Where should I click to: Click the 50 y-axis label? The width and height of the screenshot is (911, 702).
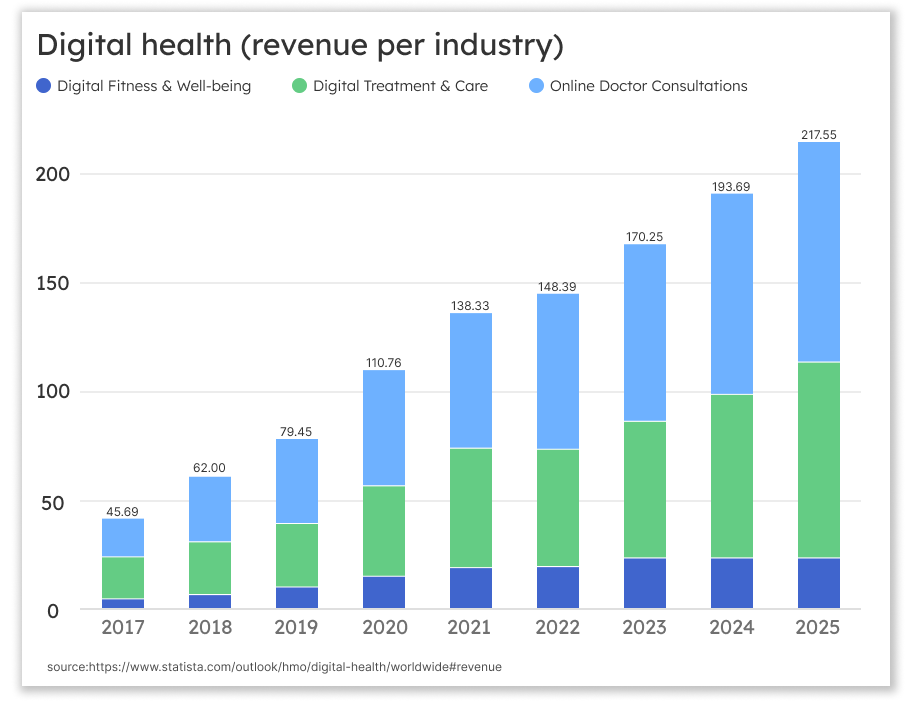tap(52, 503)
